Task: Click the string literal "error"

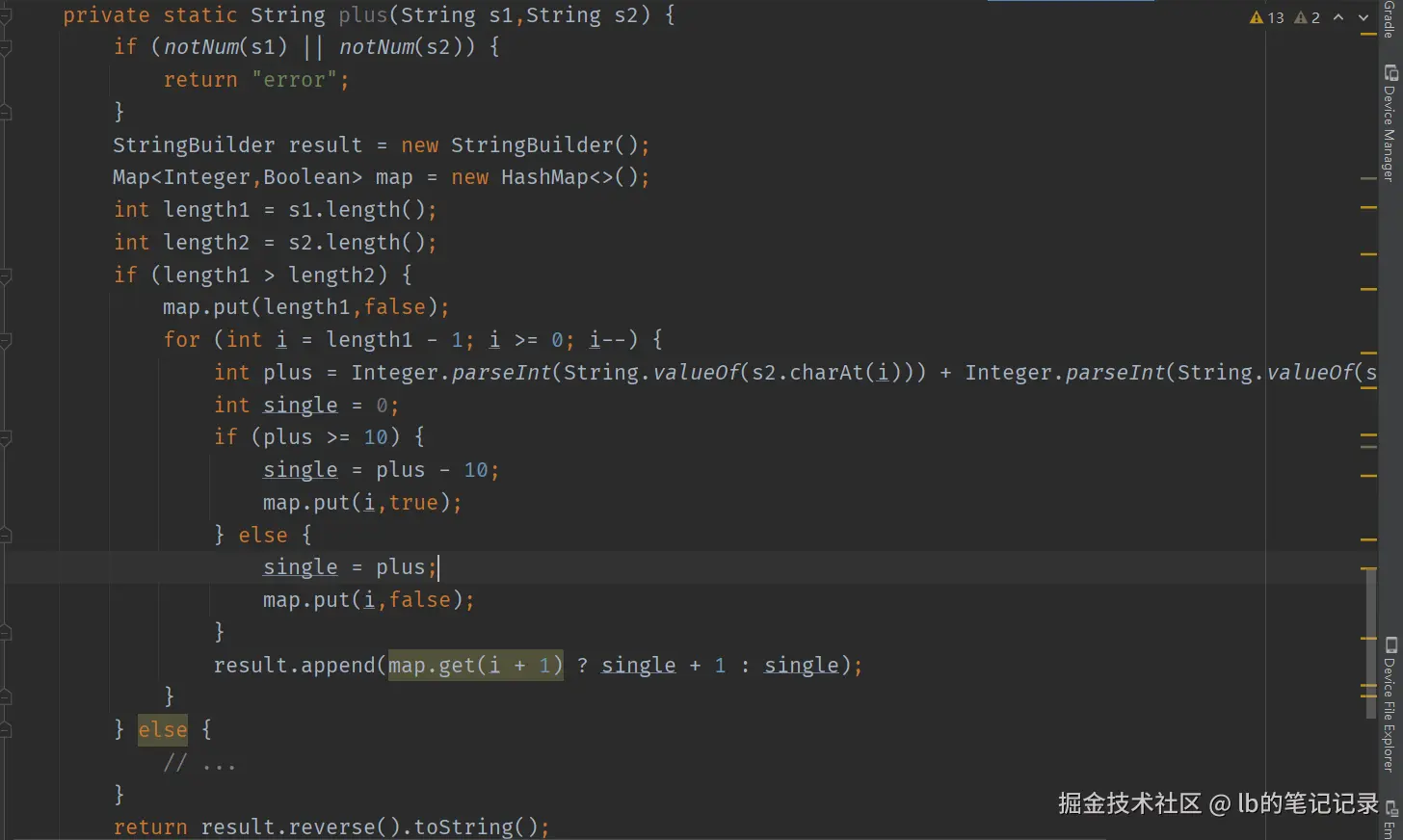Action: [295, 80]
